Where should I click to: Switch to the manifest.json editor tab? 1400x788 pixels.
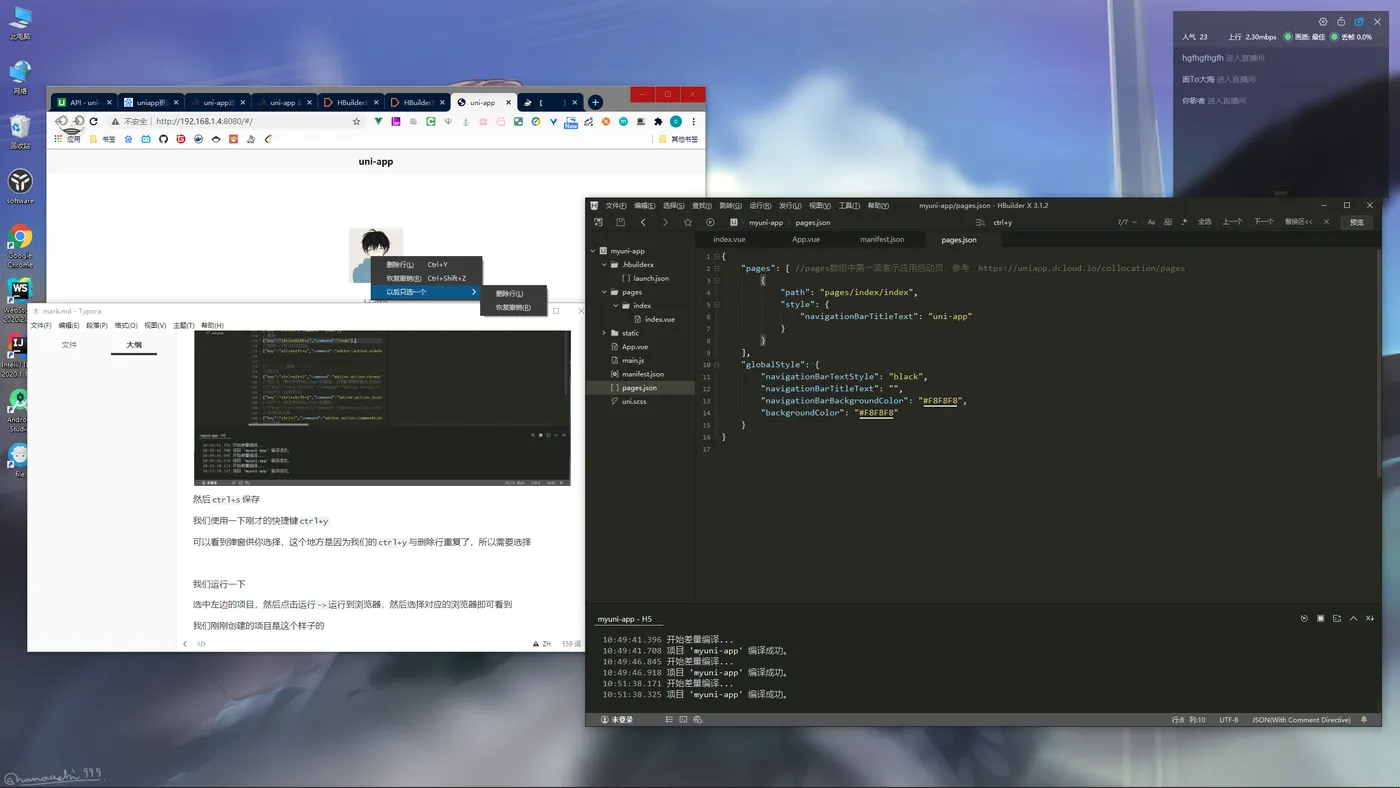pos(882,239)
